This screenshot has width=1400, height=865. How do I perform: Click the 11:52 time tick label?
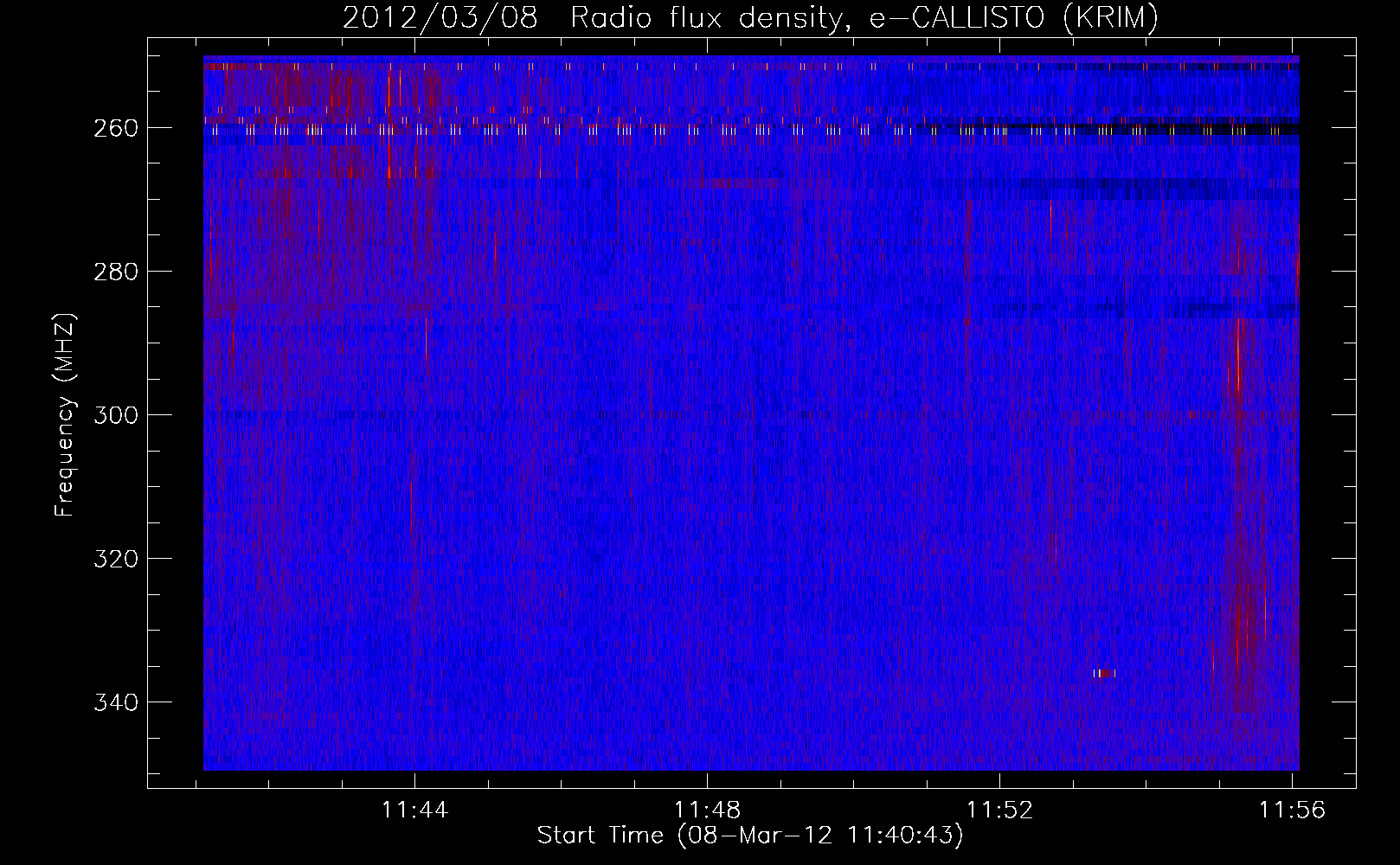(1000, 810)
